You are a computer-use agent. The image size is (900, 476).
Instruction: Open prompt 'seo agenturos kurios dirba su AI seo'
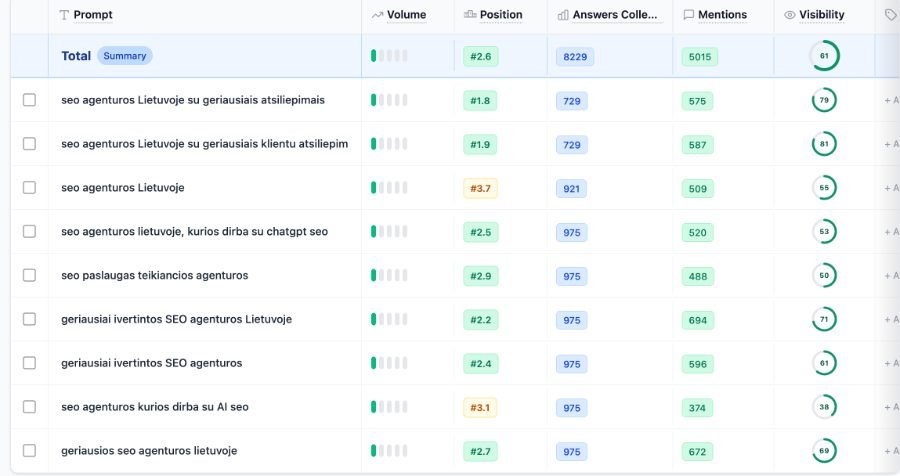pos(155,407)
